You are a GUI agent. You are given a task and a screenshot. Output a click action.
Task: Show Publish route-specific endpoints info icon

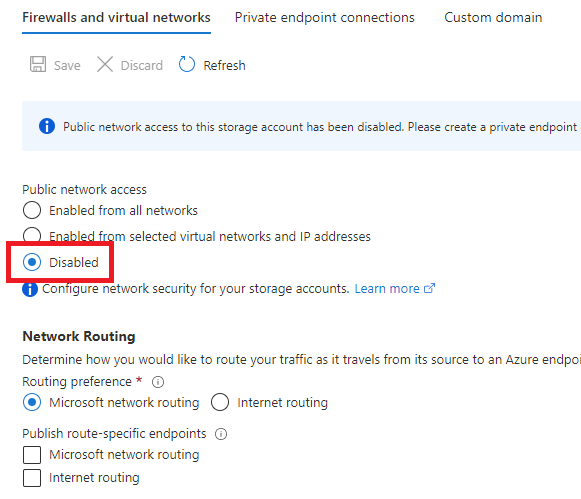[221, 434]
